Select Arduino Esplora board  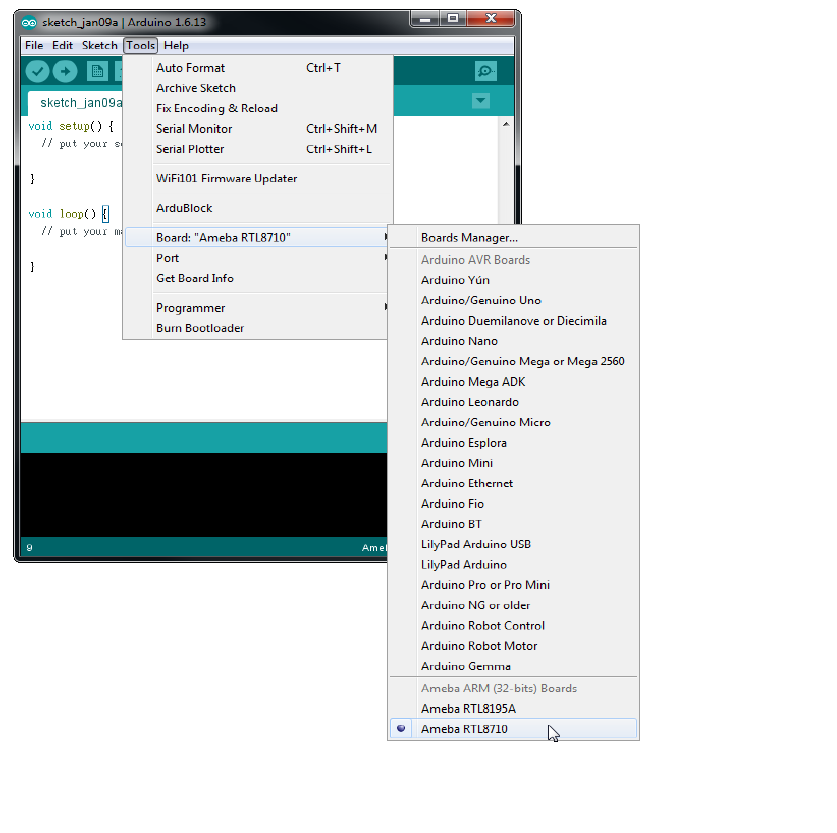pyautogui.click(x=514, y=443)
